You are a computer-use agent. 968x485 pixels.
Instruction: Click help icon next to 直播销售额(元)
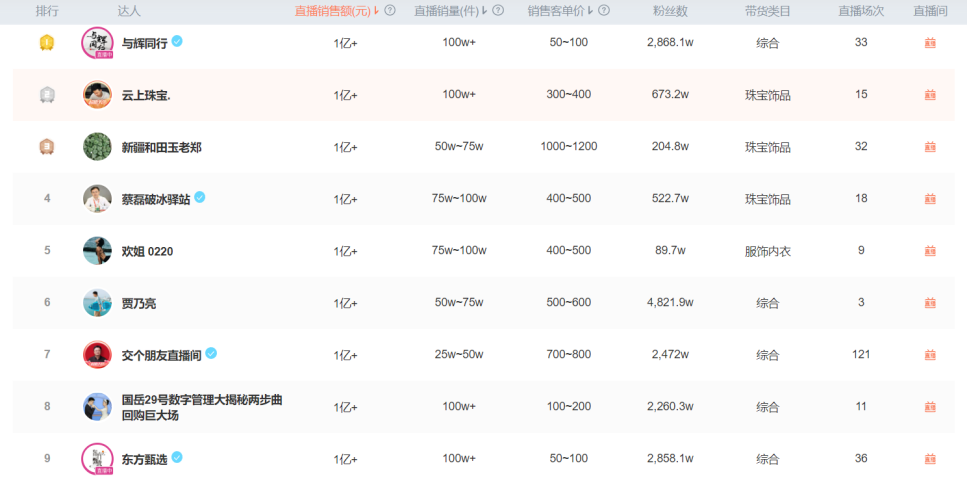pos(390,10)
